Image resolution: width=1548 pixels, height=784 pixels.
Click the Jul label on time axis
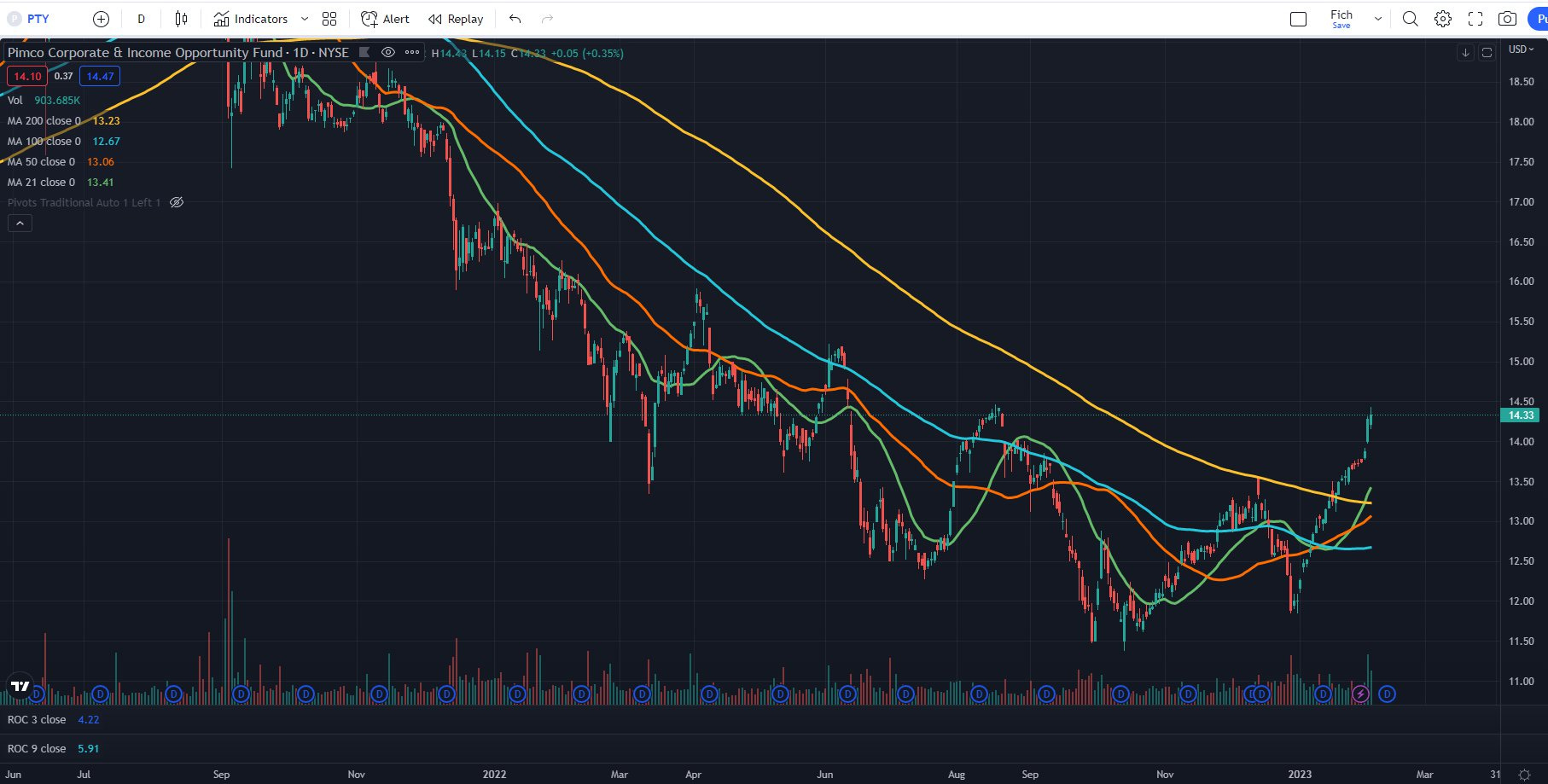84,775
